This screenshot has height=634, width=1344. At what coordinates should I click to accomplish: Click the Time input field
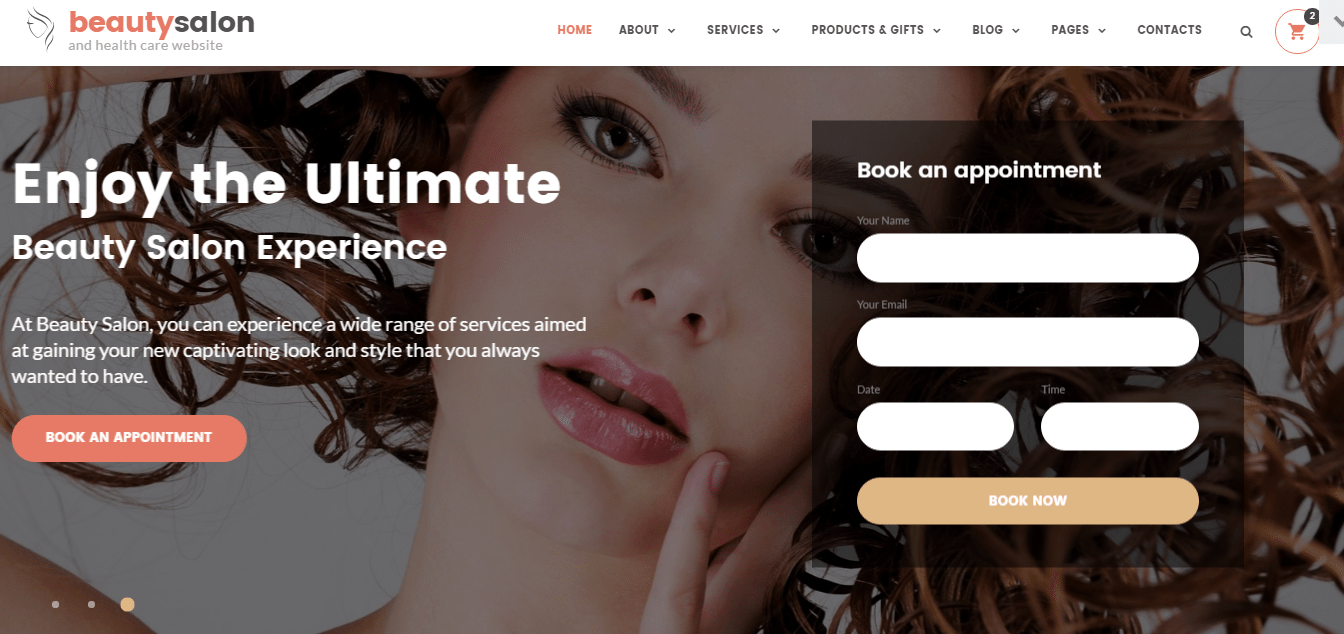1119,427
